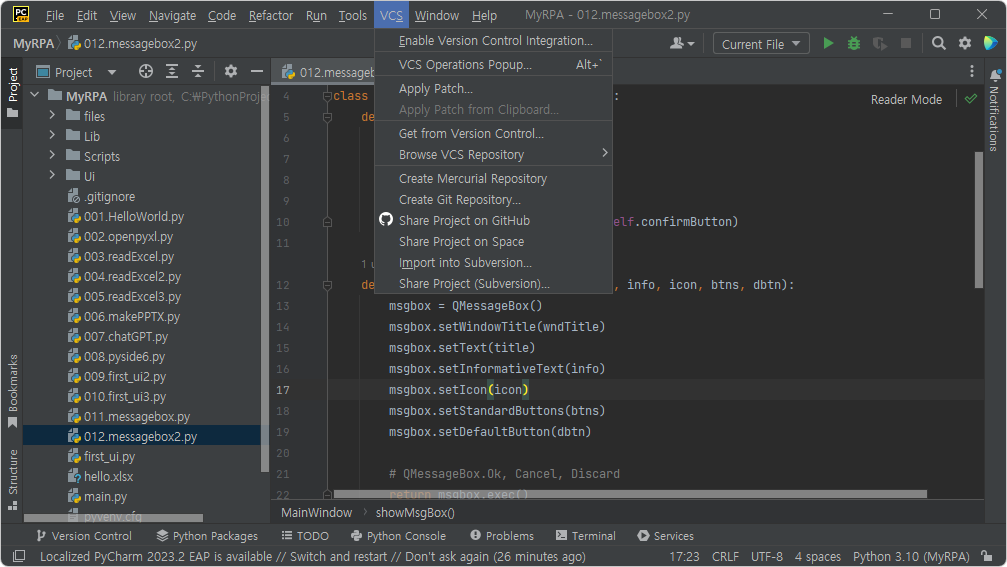Collapse the MyRPA root folder
1007x567 pixels.
35,96
